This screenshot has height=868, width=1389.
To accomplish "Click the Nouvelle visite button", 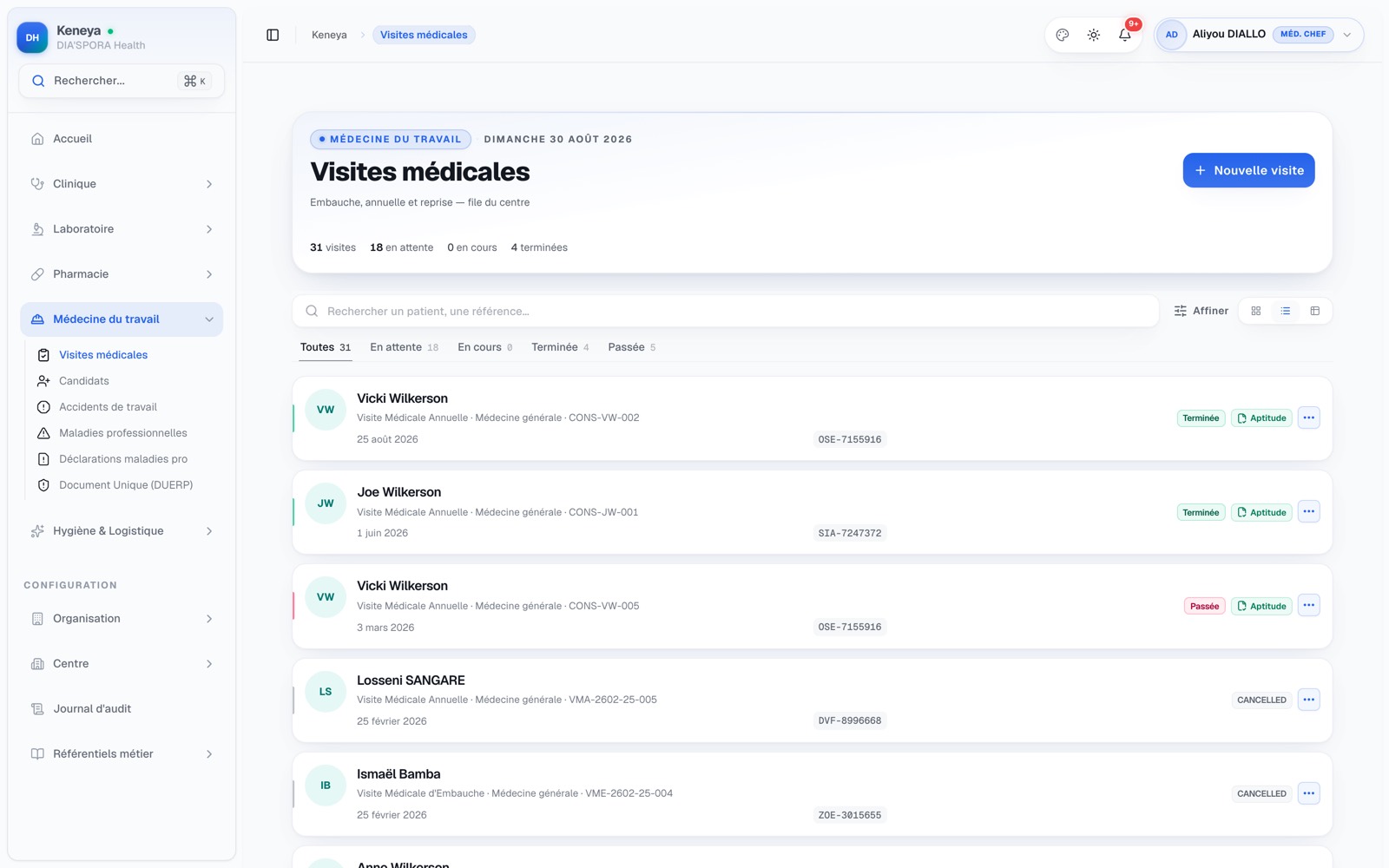I will [1248, 170].
